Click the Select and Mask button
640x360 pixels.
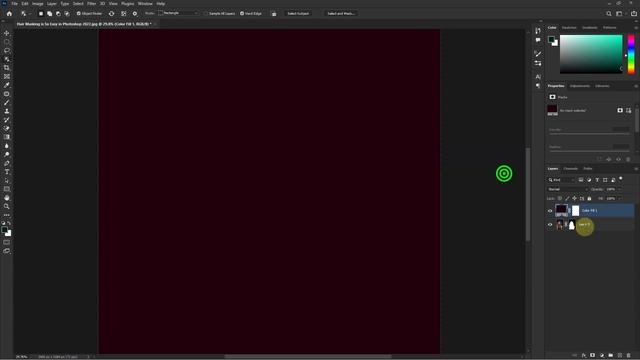coord(340,13)
